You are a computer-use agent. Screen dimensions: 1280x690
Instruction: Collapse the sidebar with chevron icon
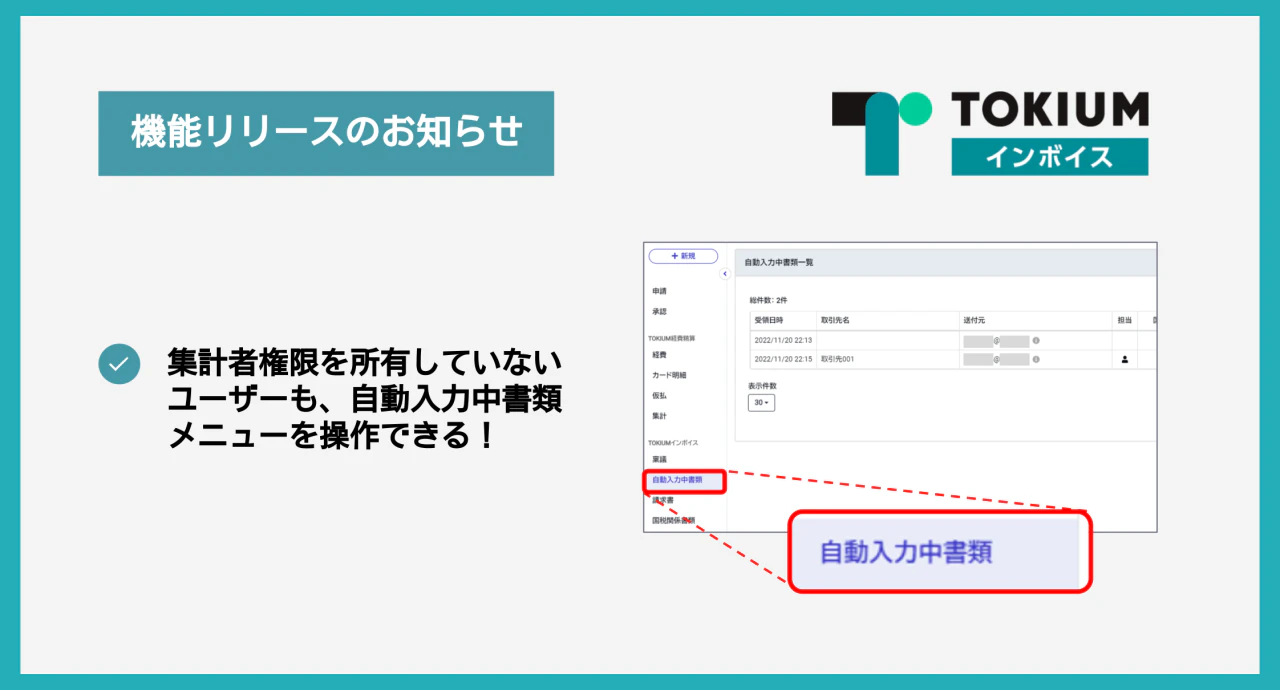point(725,274)
